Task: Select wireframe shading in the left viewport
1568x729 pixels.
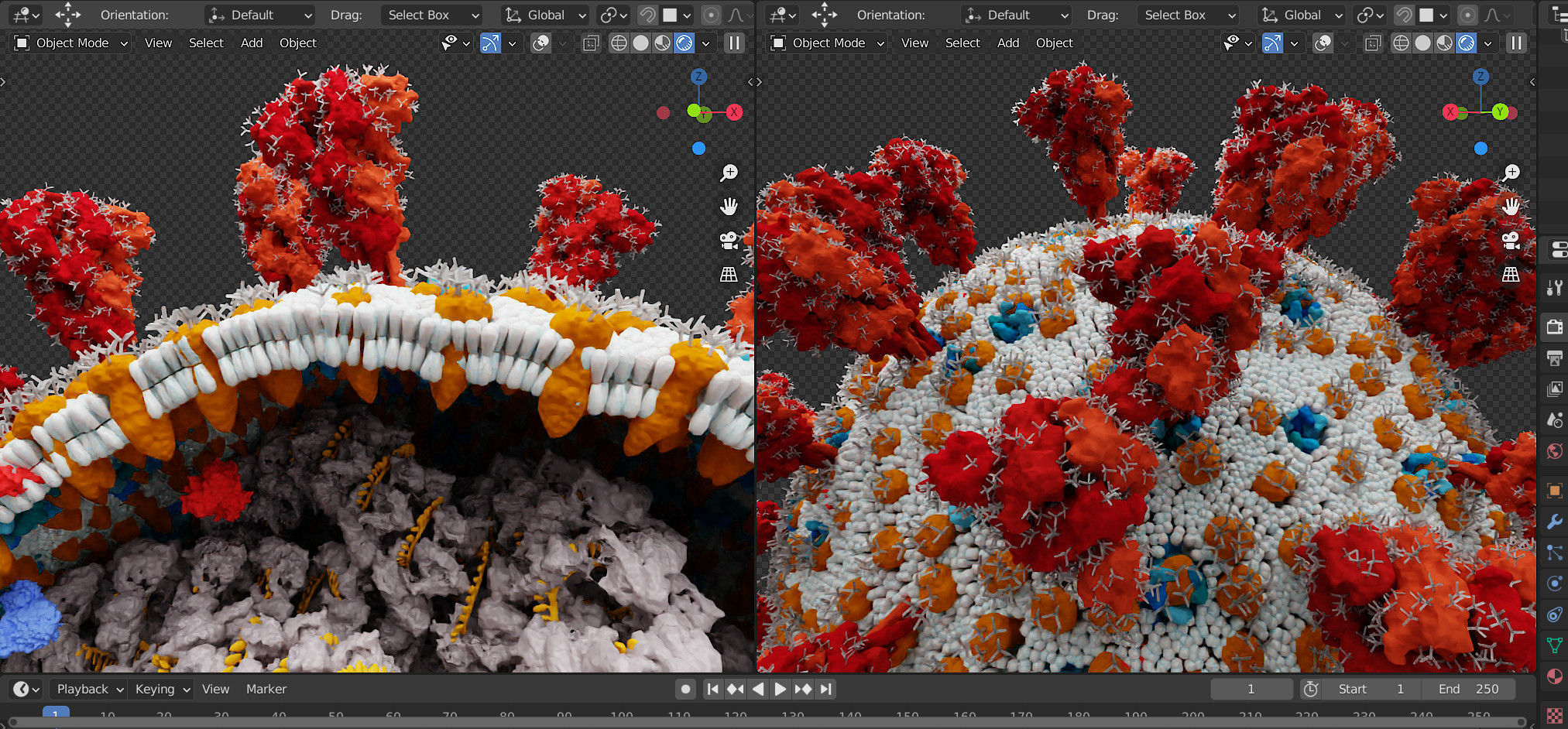Action: pos(619,43)
